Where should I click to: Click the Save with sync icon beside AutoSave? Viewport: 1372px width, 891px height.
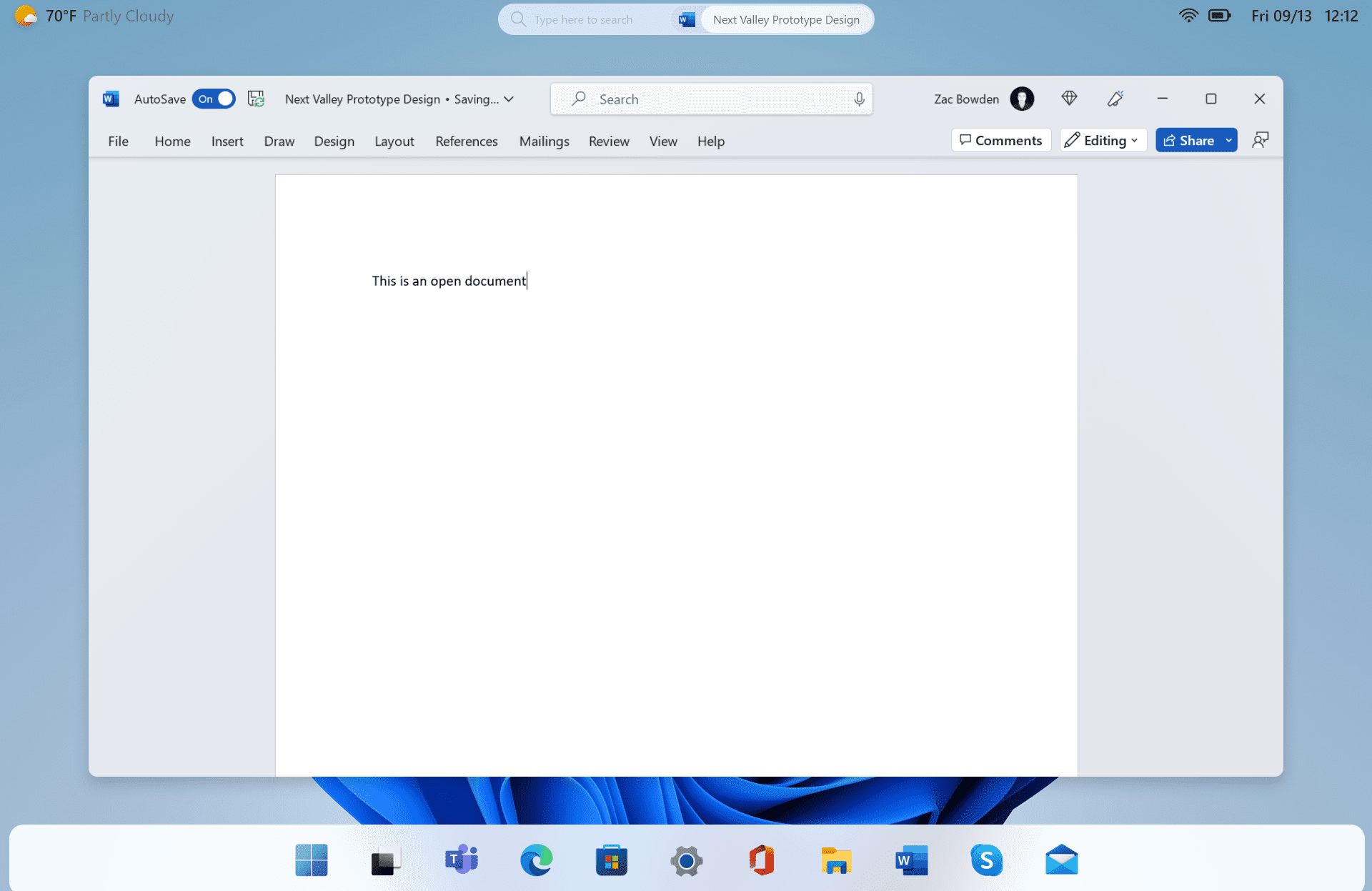(255, 99)
